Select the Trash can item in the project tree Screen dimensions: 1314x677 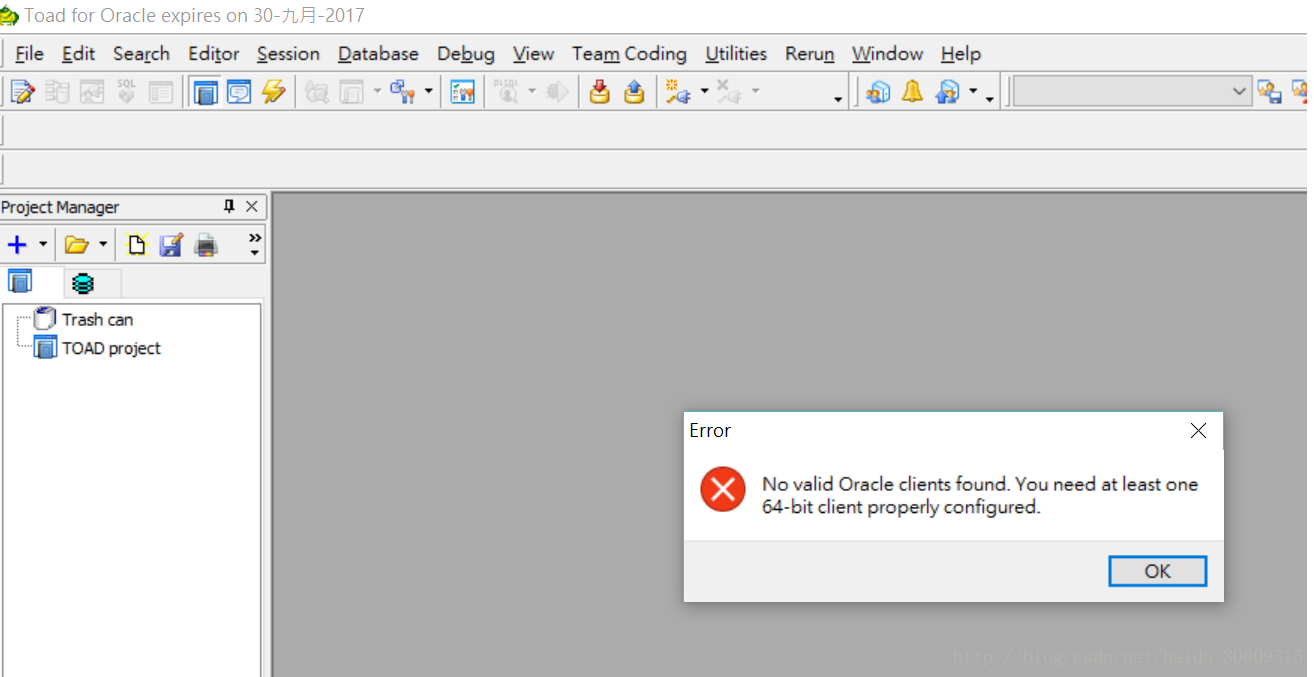(x=95, y=319)
